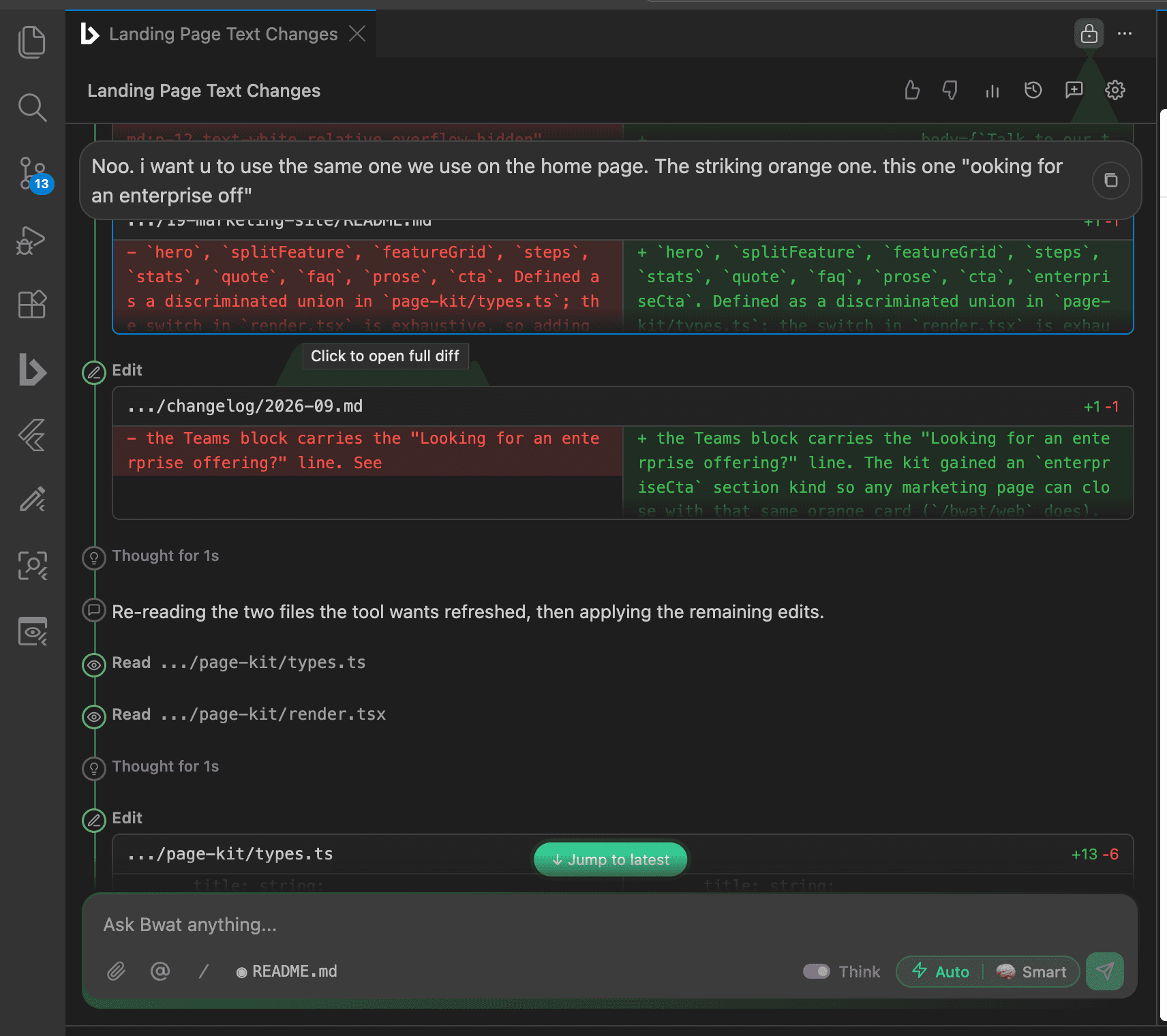Expand the Edit step above types.ts diff
Viewport: 1167px width, 1036px height.
coord(127,818)
